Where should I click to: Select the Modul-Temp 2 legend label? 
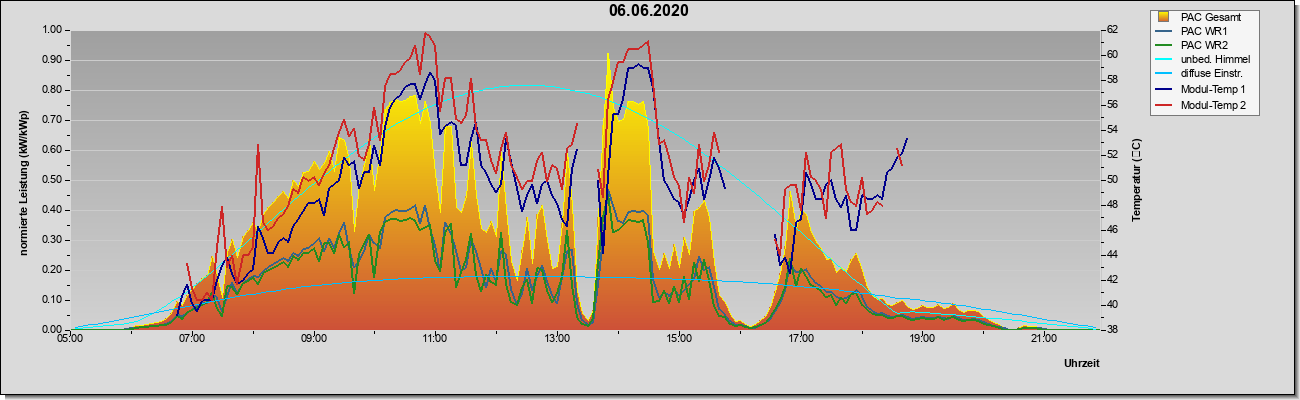coord(1214,106)
